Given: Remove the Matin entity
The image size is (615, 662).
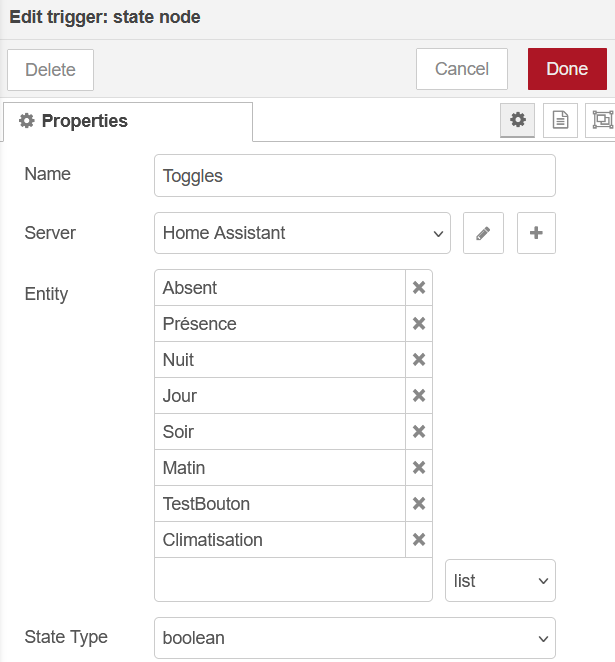Looking at the screenshot, I should tap(419, 468).
